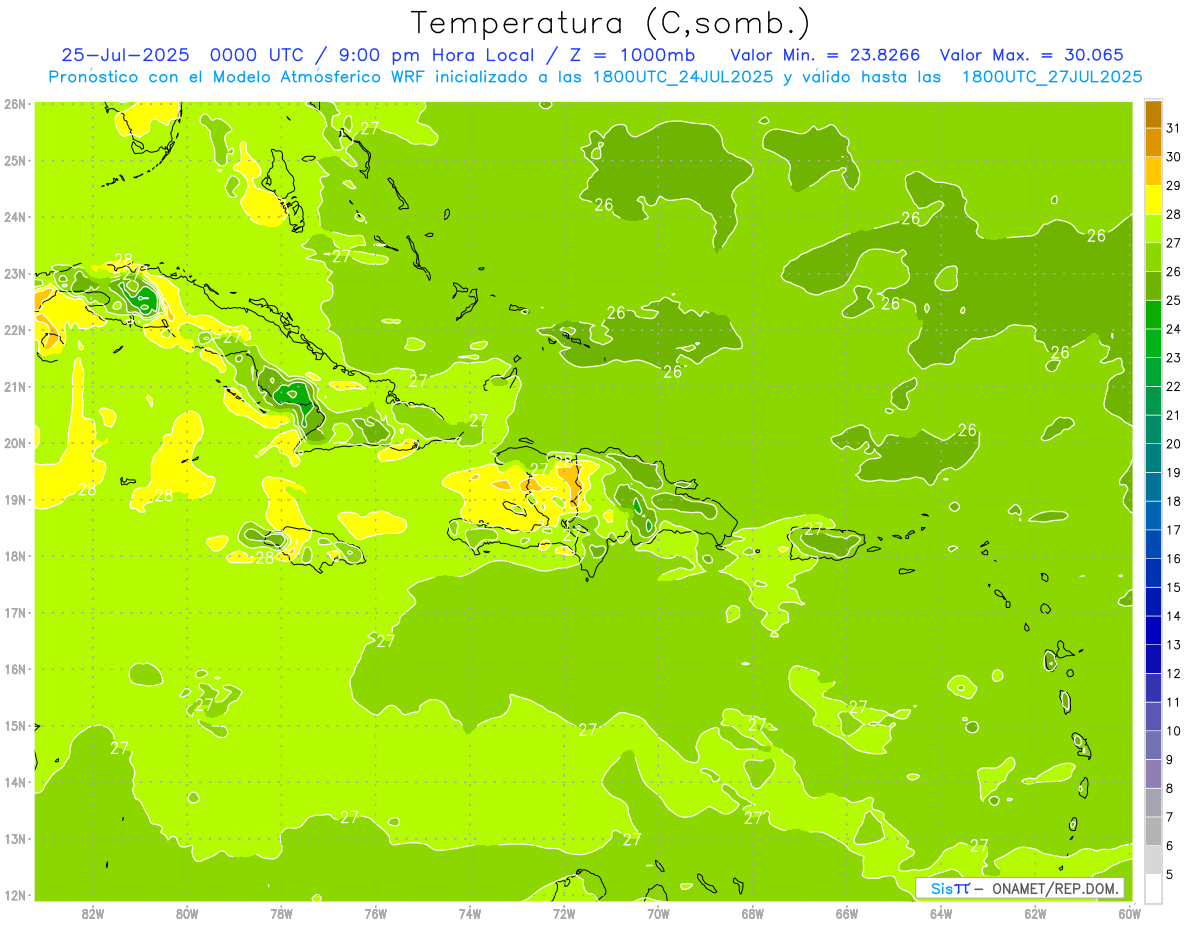This screenshot has height=927, width=1200.
Task: Click the 78W longitude axis label
Action: pyautogui.click(x=281, y=912)
